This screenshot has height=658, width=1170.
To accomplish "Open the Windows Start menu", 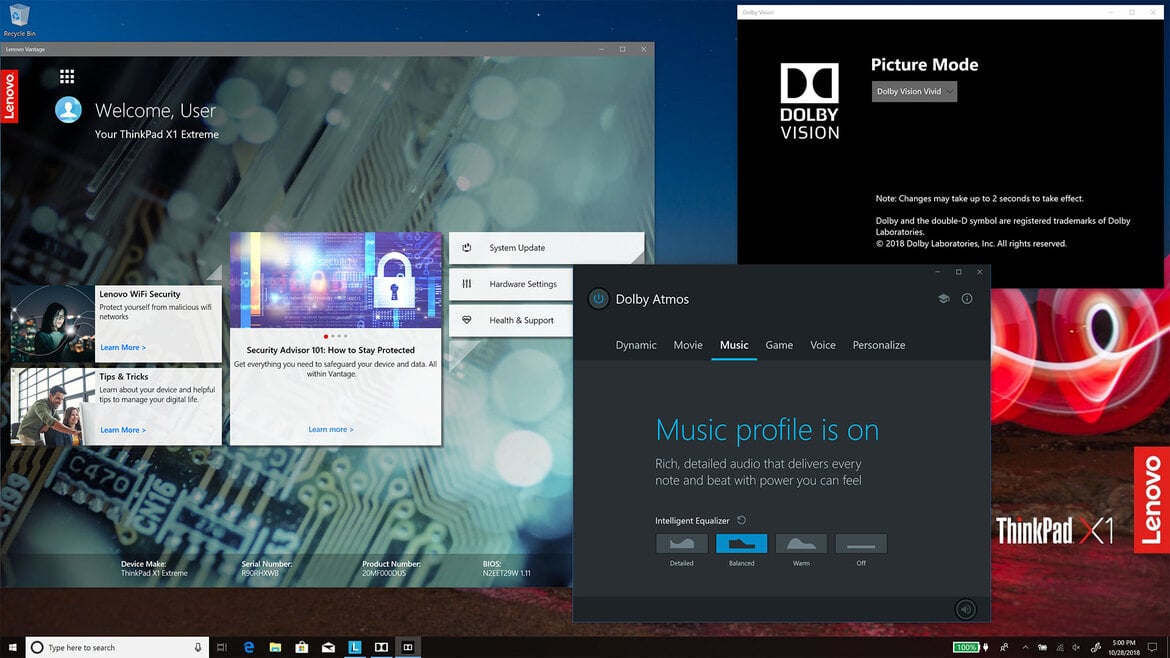I will point(12,647).
